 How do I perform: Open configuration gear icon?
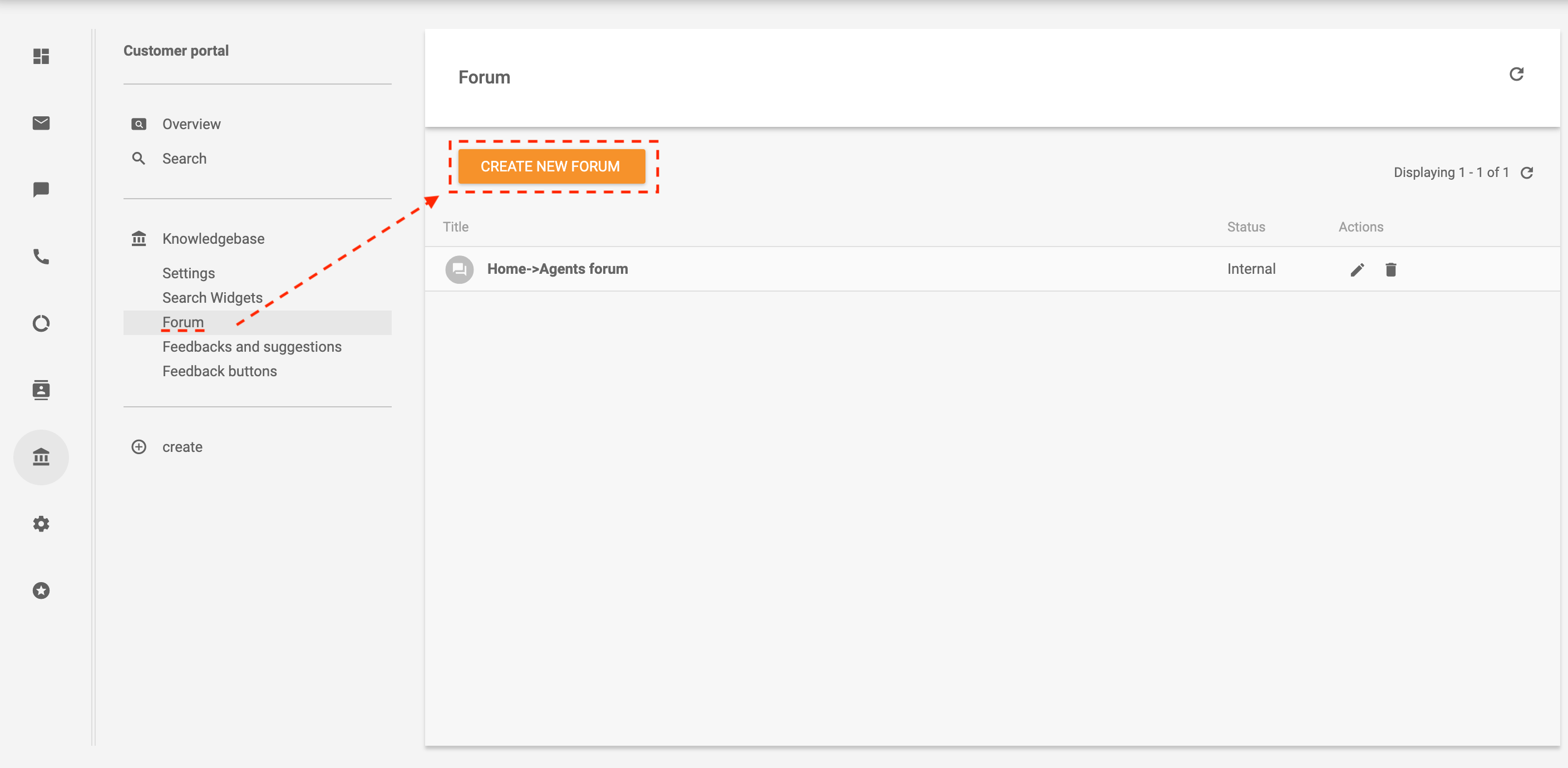coord(41,524)
